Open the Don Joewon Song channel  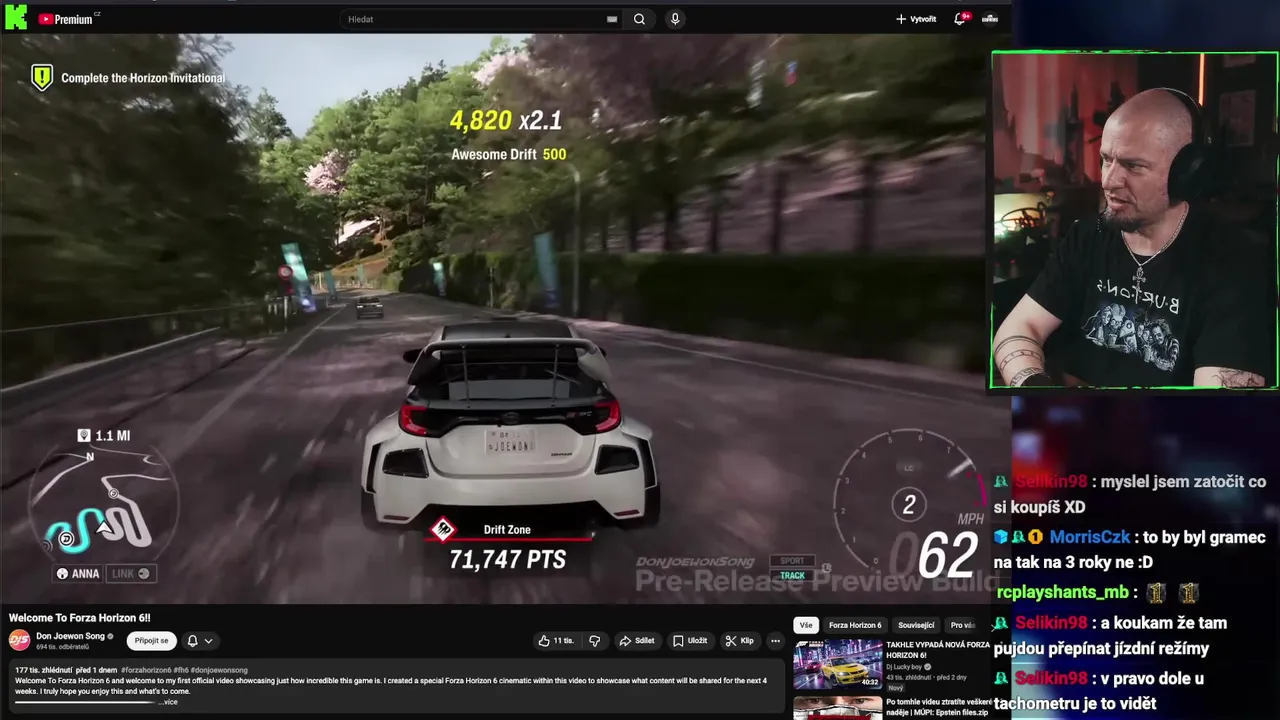(70, 636)
